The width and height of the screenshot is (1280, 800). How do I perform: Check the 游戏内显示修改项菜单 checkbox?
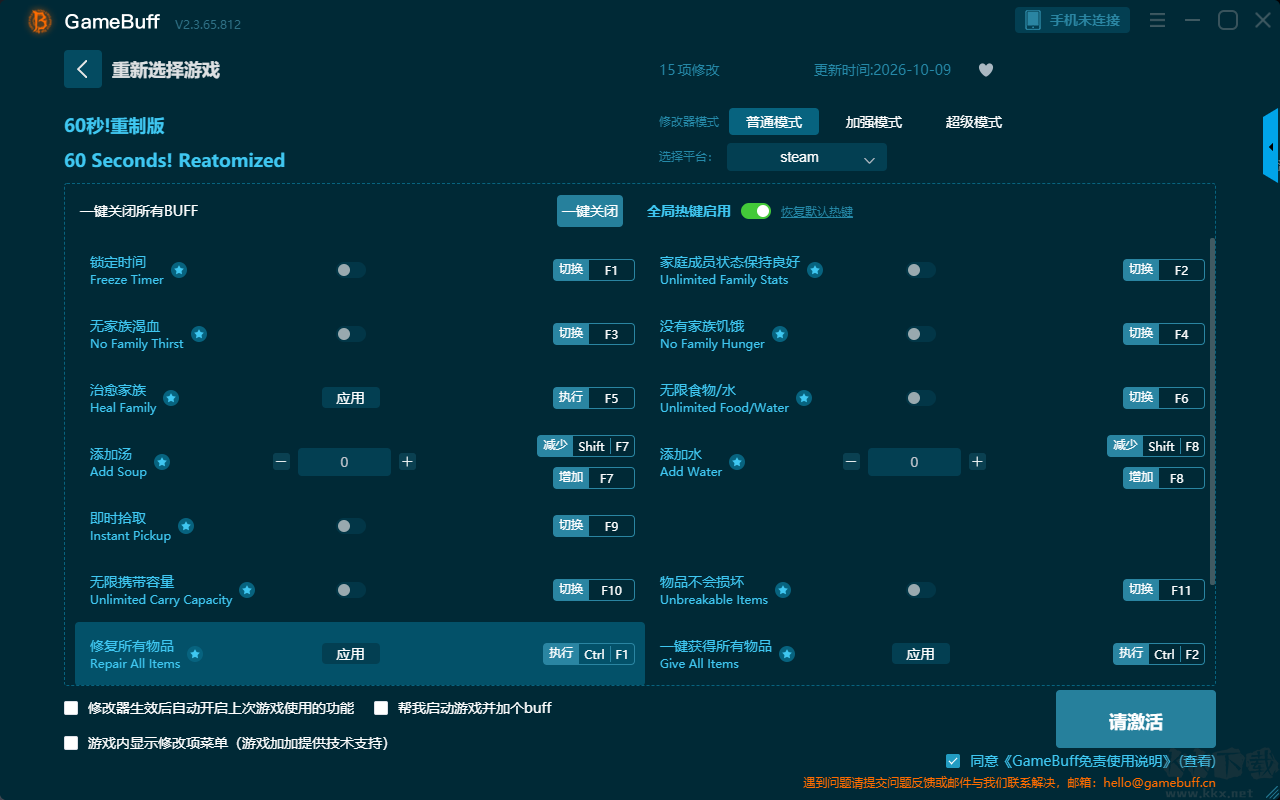pyautogui.click(x=71, y=743)
